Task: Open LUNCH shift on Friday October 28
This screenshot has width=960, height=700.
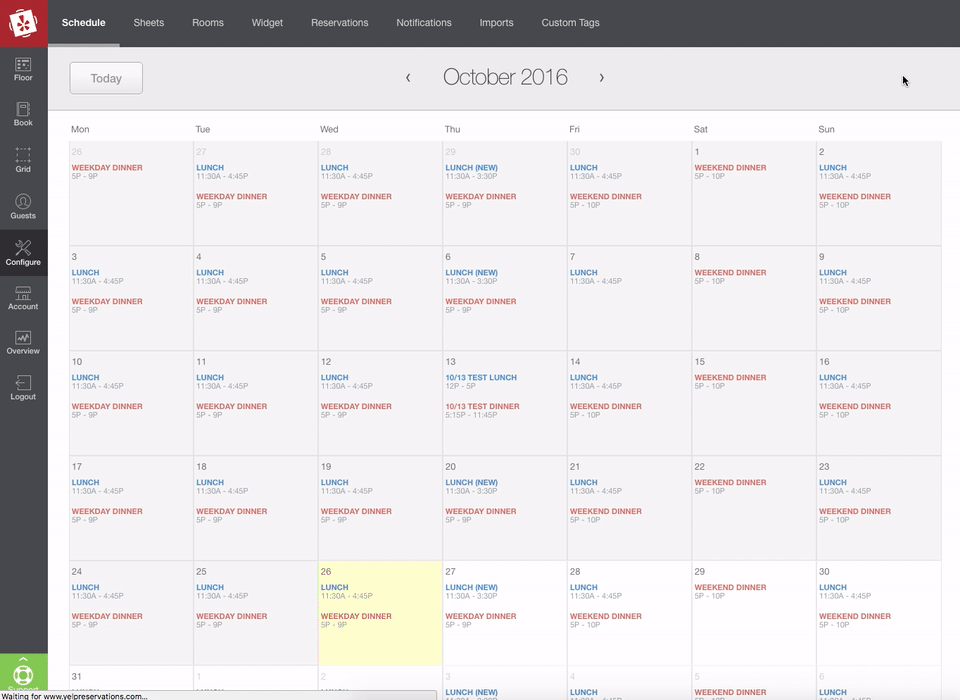Action: [x=583, y=587]
